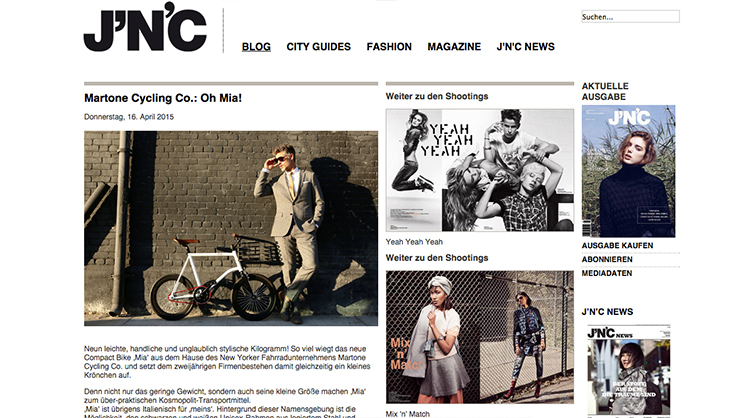The width and height of the screenshot is (752, 418).
Task: Click the Mix 'n' Match caption link
Action: click(x=408, y=414)
